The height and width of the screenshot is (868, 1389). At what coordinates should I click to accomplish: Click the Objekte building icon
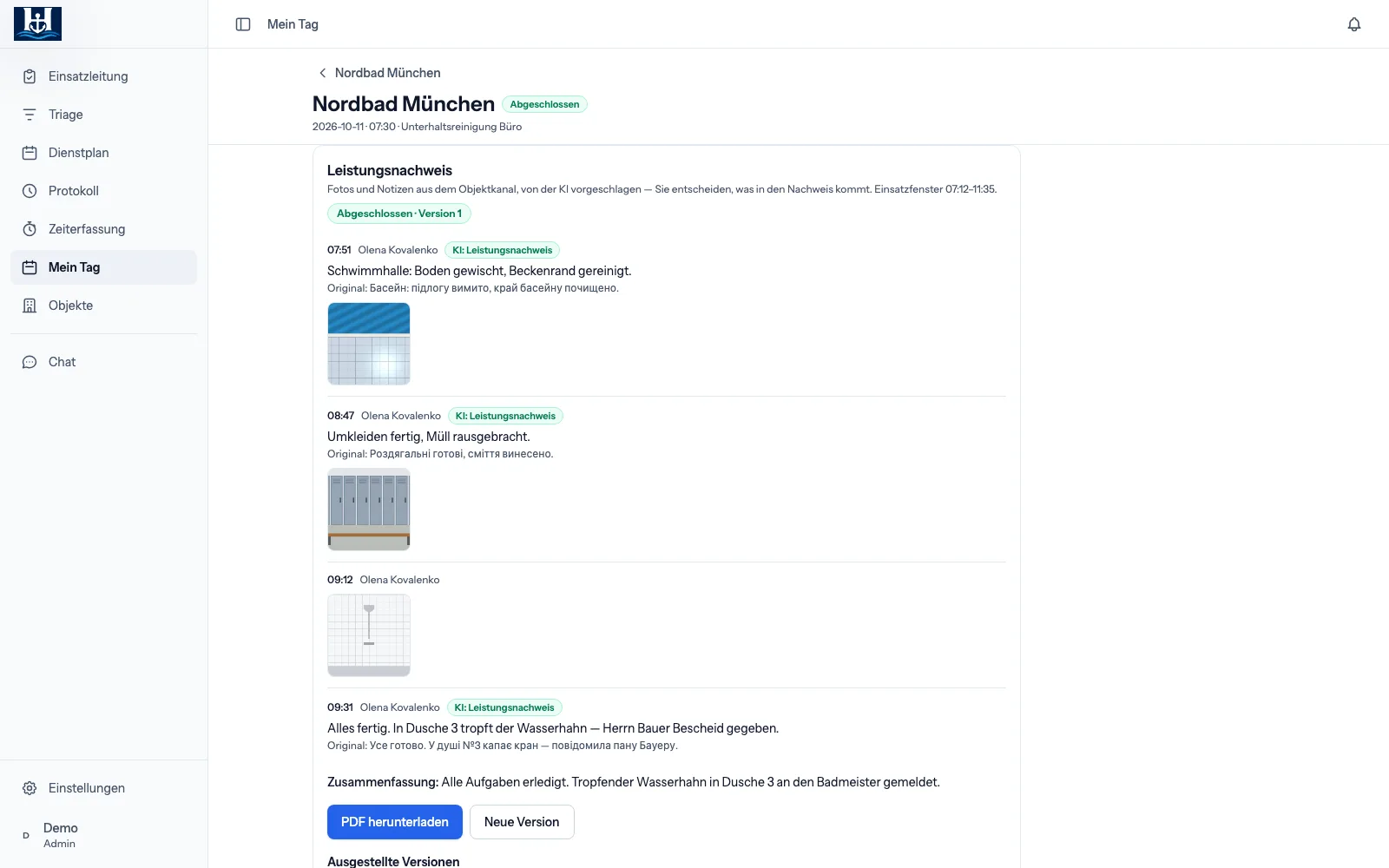point(30,306)
